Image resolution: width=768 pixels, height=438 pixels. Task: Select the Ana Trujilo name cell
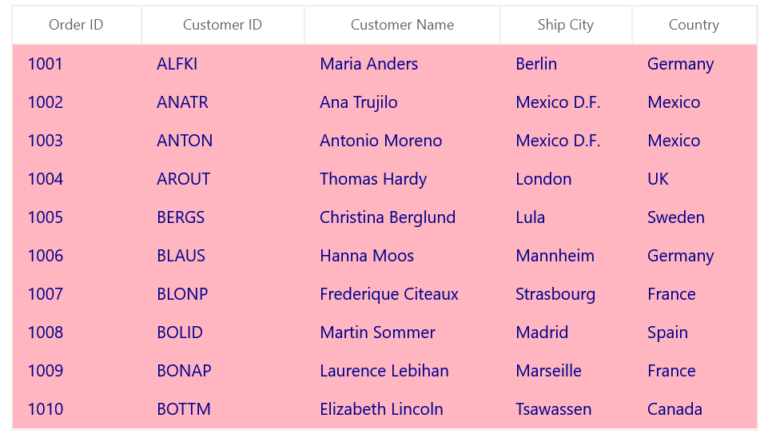pyautogui.click(x=402, y=102)
